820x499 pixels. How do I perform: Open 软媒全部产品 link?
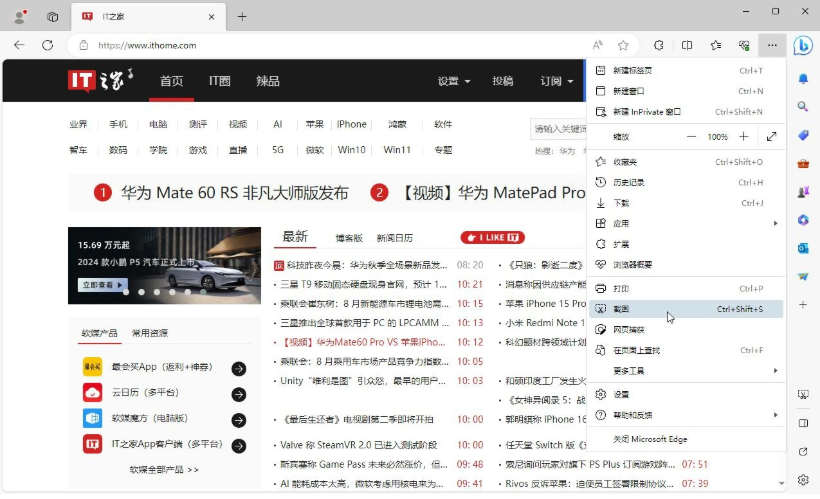164,470
